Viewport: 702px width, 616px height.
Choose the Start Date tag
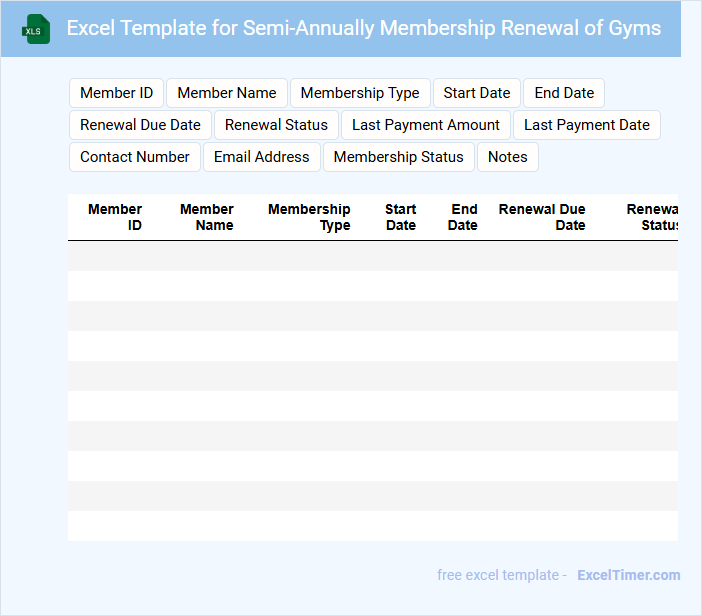(x=477, y=93)
